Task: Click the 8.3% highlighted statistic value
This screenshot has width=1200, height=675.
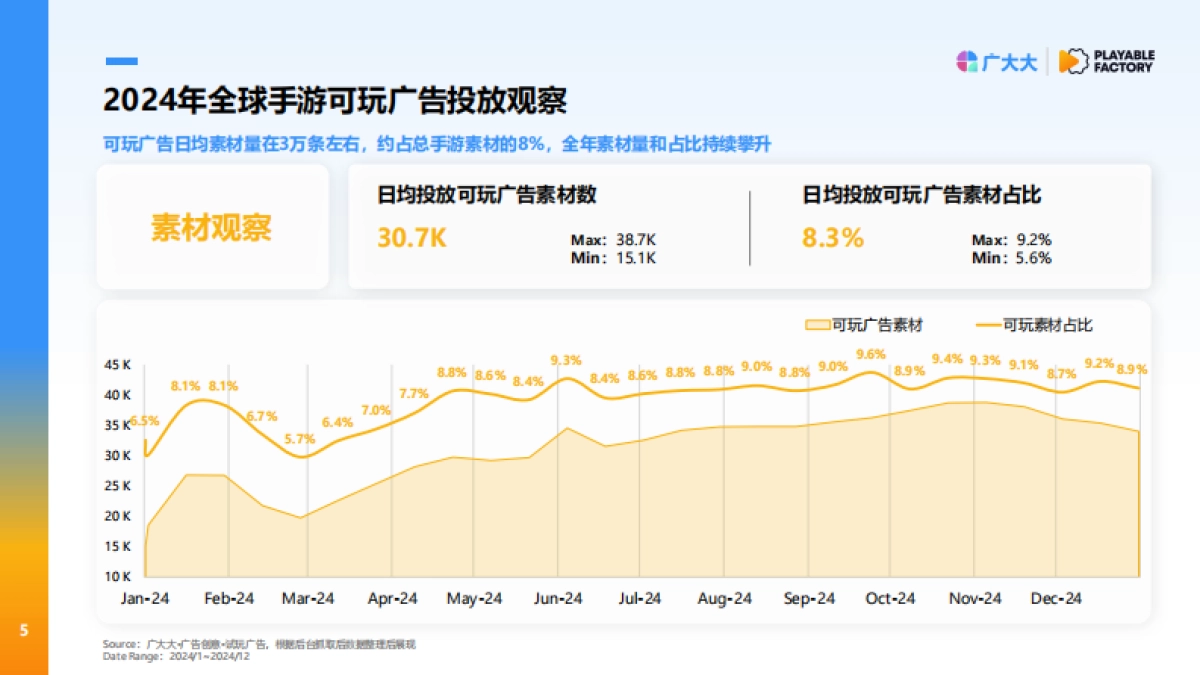Action: click(833, 238)
